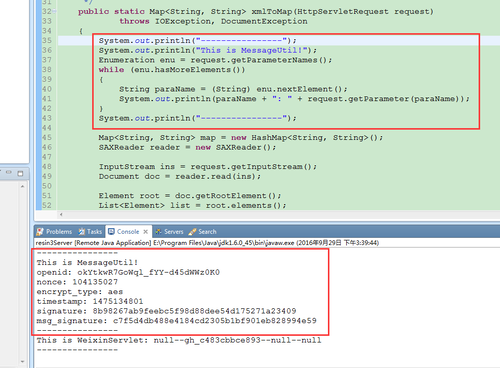The height and width of the screenshot is (368, 500).
Task: Click the 'signature:' console output line
Action: [166, 311]
